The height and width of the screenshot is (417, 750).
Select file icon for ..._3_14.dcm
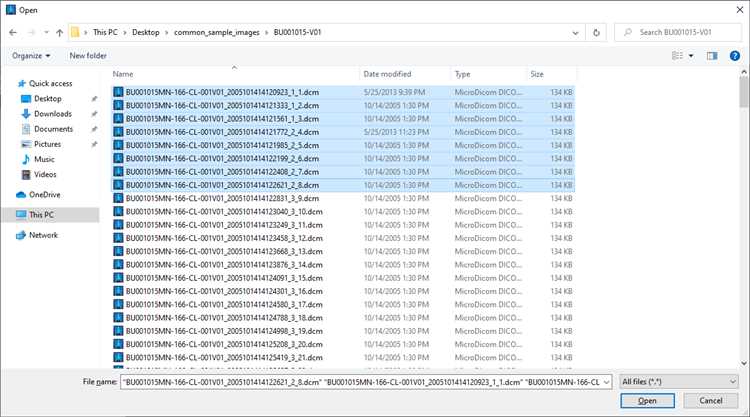[x=118, y=265]
